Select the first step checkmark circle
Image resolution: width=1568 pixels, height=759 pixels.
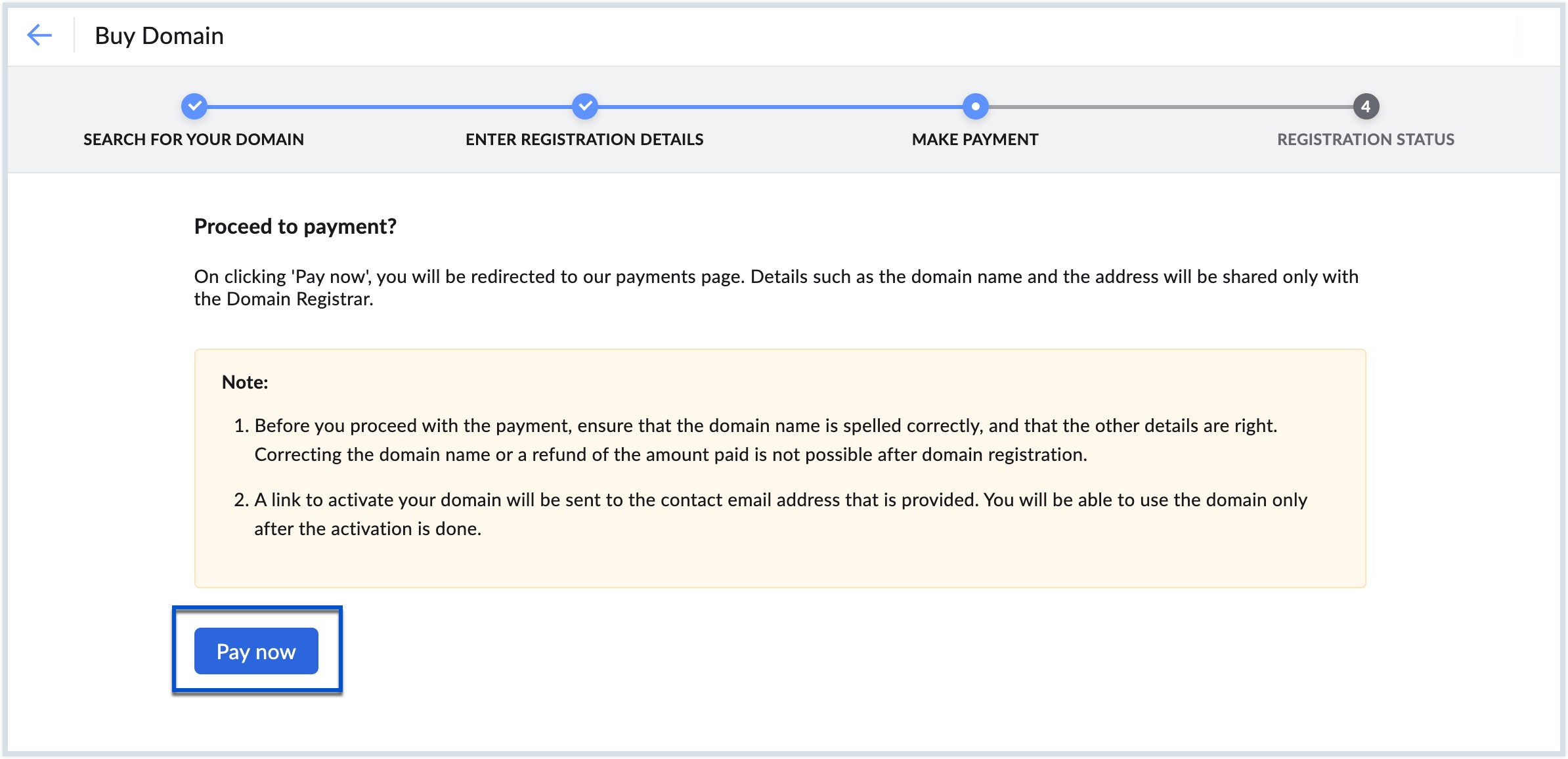[194, 106]
